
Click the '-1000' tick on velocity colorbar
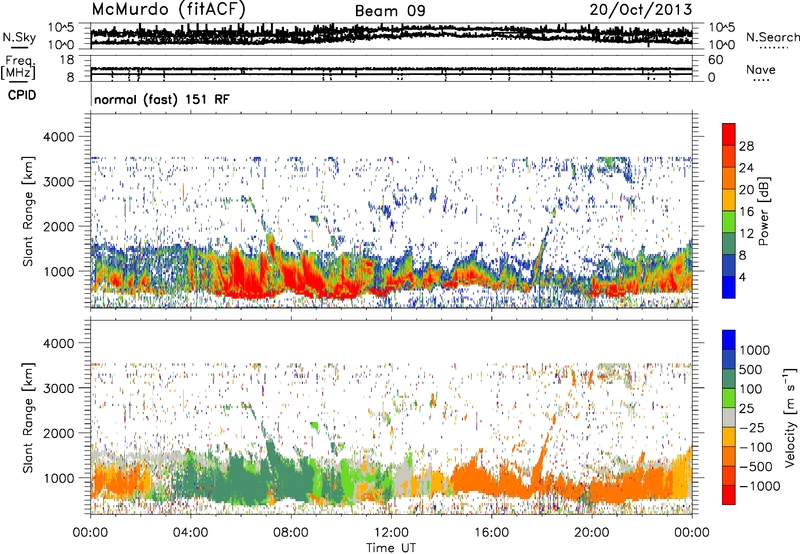tap(759, 486)
